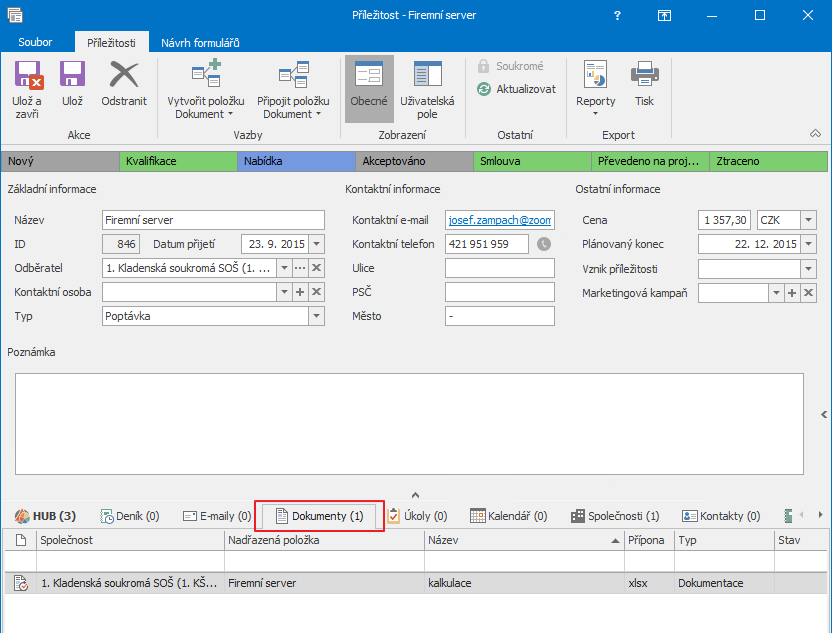Screen dimensions: 832x633
Task: Open the Reporty dropdown
Action: coord(595,89)
